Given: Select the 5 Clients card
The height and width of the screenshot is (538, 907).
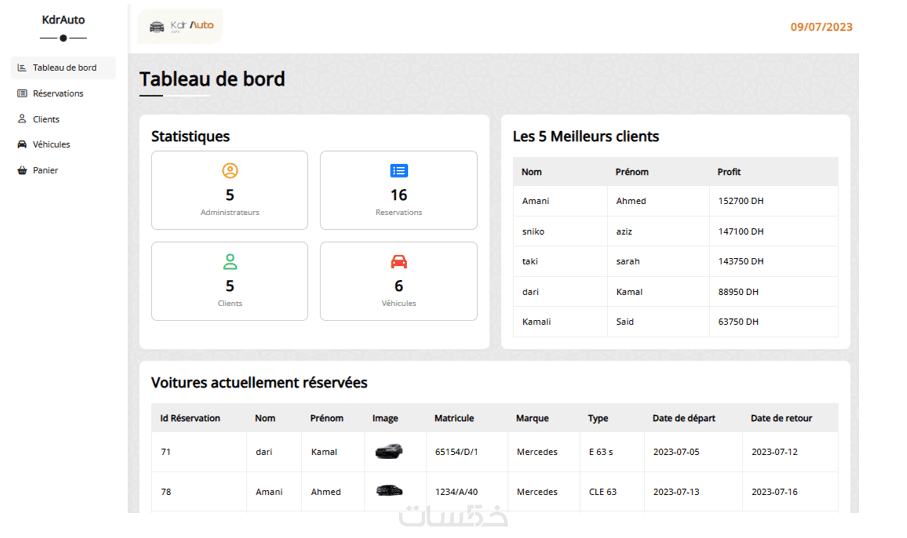Looking at the screenshot, I should coord(230,281).
